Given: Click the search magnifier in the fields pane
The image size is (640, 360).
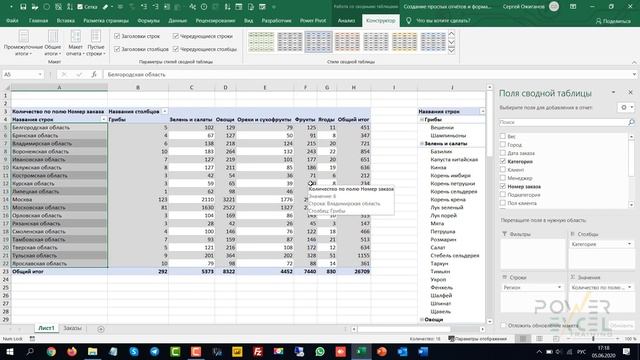Looking at the screenshot, I should click(x=631, y=122).
